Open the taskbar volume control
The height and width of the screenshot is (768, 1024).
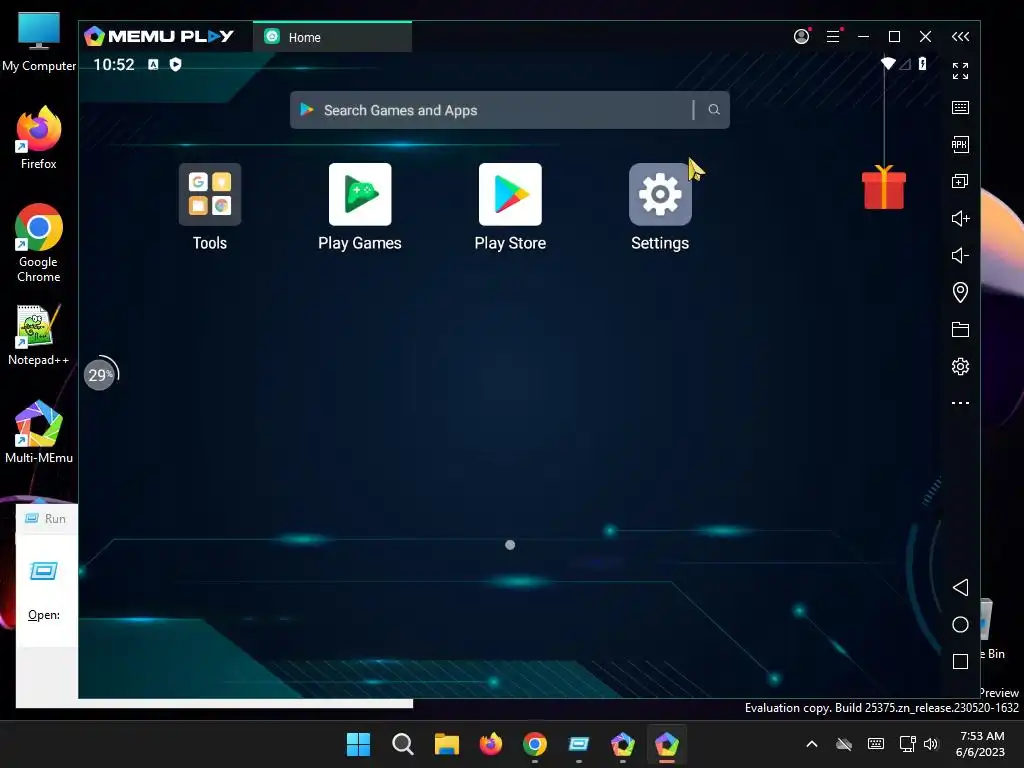(x=931, y=744)
